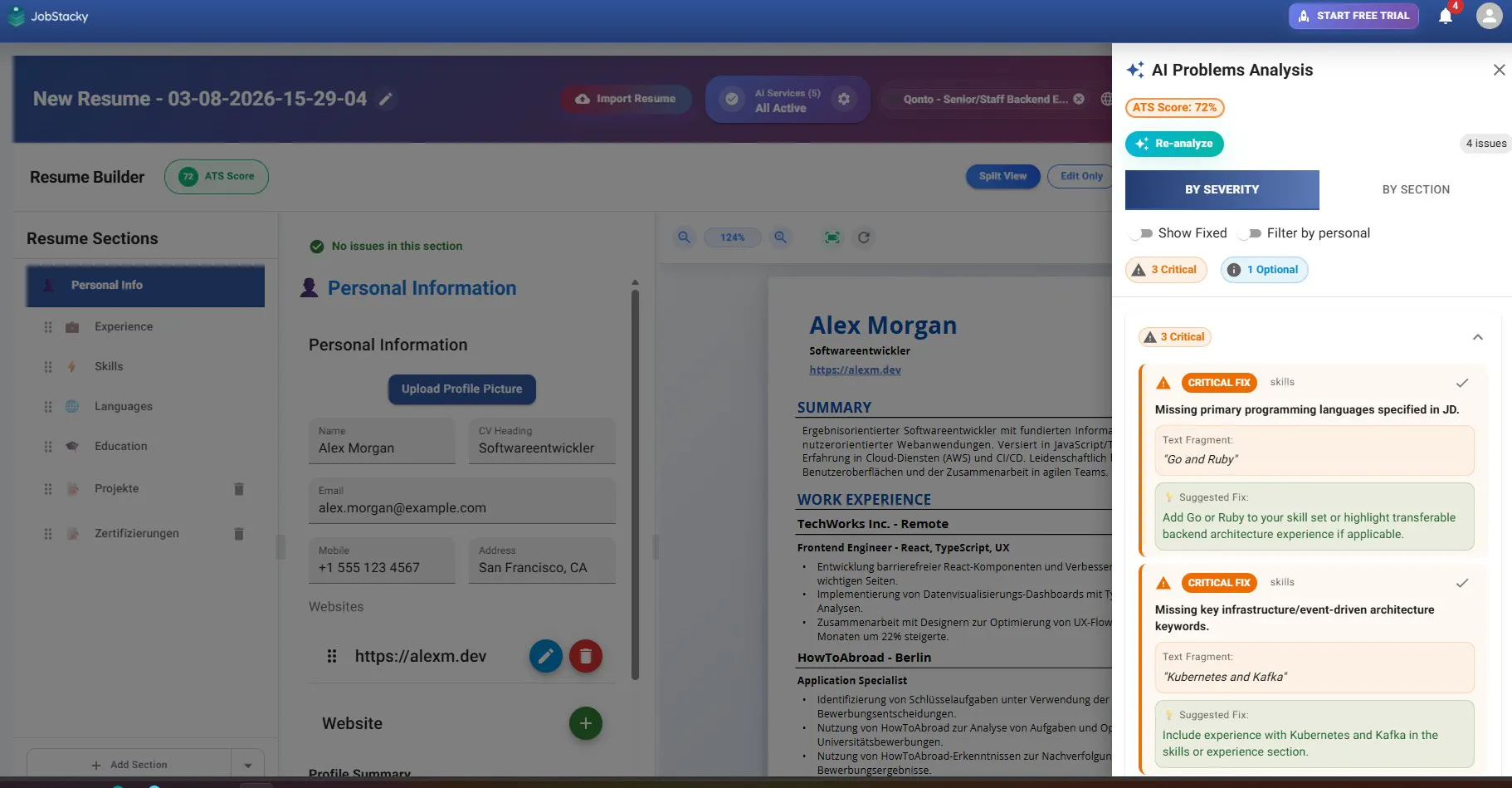This screenshot has width=1512, height=788.
Task: Click the Import Resume button
Action: 626,99
